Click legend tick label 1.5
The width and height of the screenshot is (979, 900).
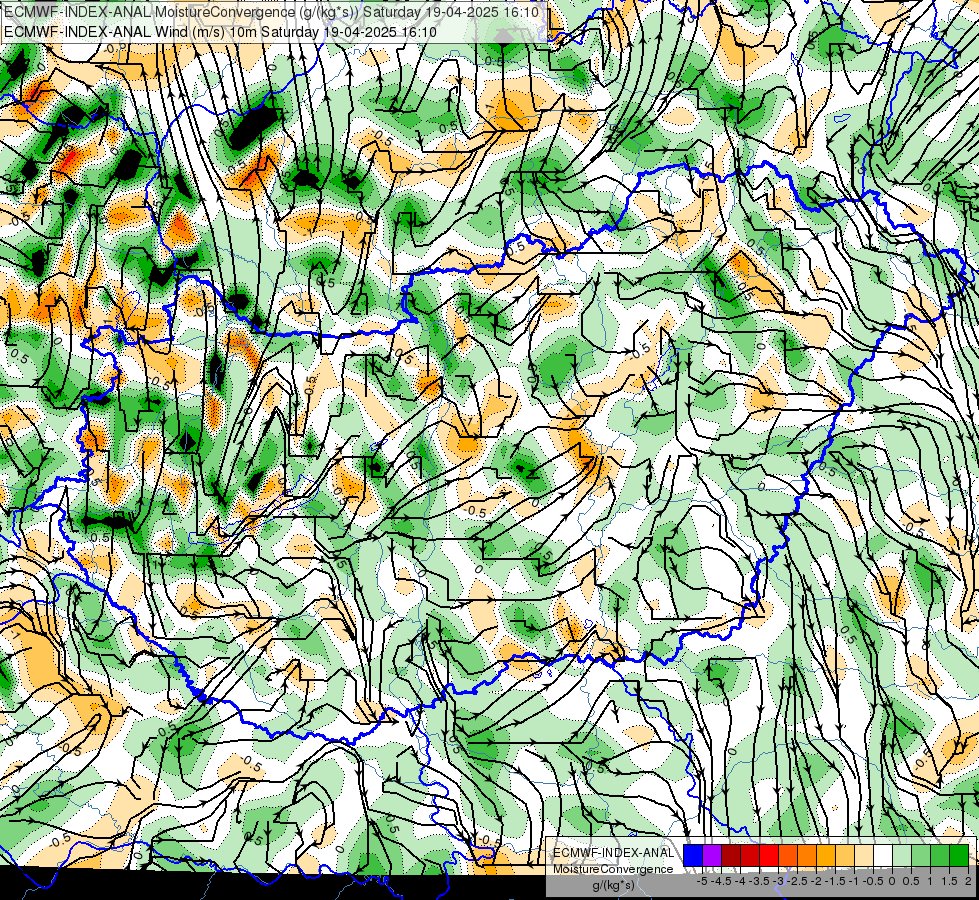(x=949, y=881)
